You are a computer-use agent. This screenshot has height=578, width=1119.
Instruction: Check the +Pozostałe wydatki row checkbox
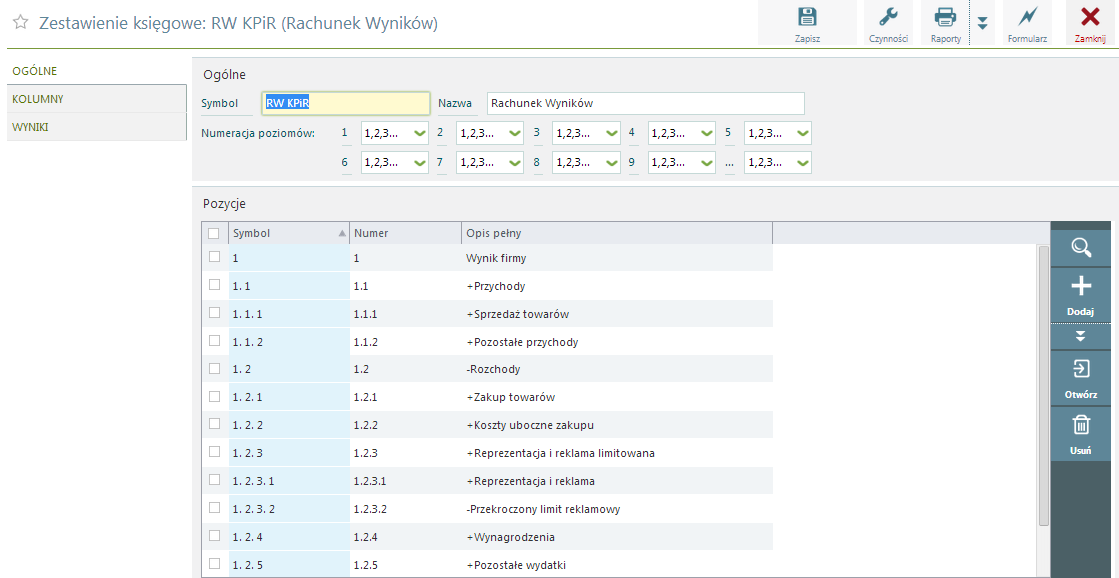(x=214, y=564)
